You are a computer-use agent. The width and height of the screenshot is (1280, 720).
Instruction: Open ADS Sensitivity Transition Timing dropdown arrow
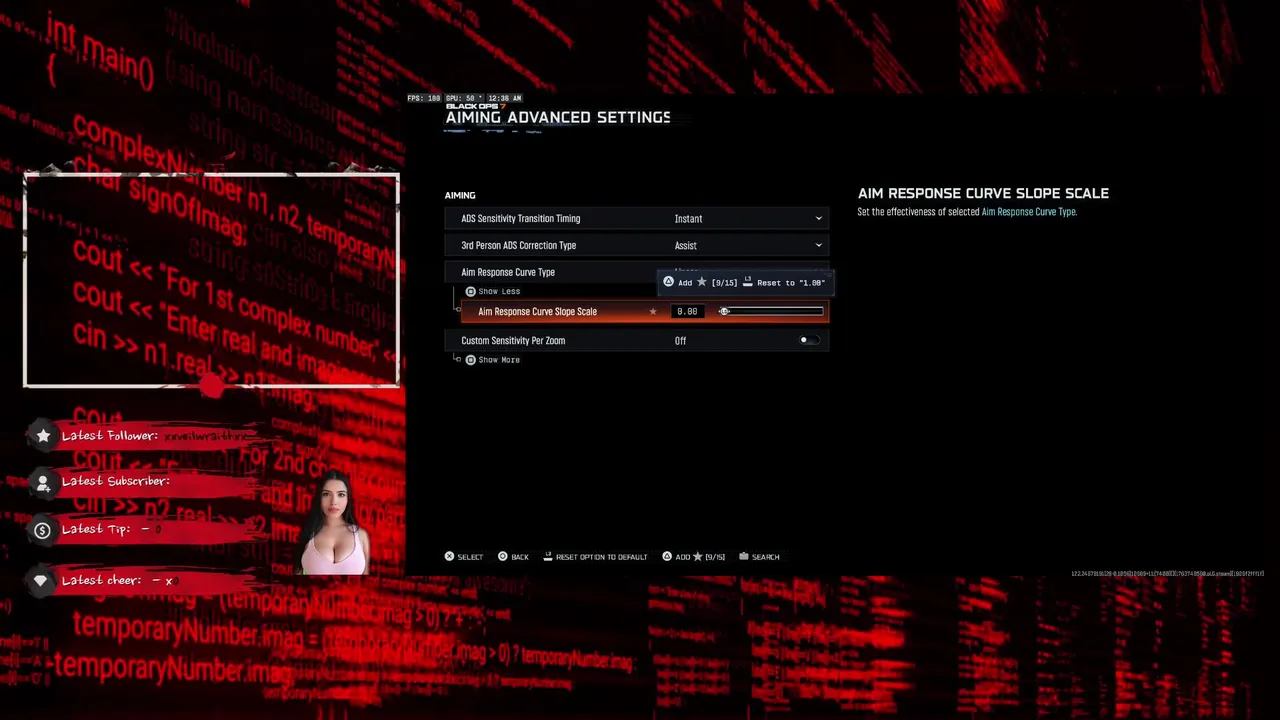(818, 218)
